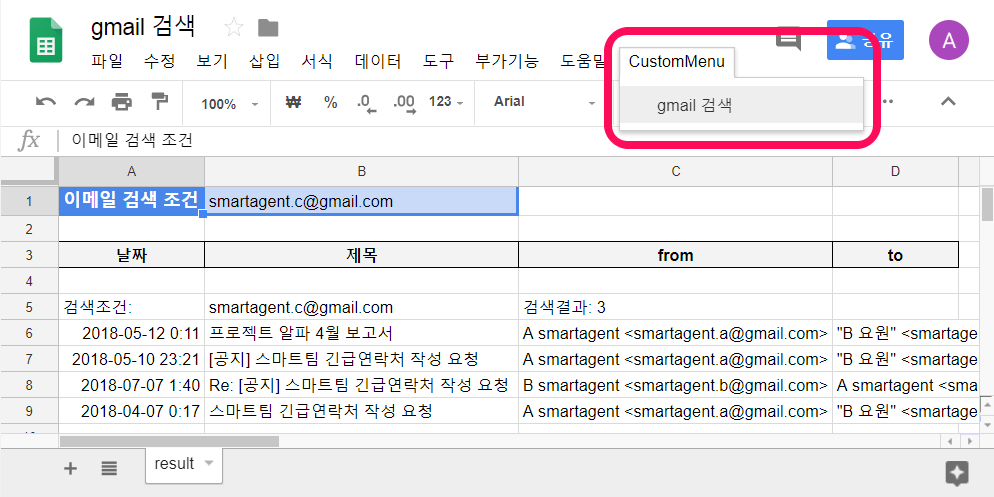Open the 123 number format dropdown

(x=446, y=102)
